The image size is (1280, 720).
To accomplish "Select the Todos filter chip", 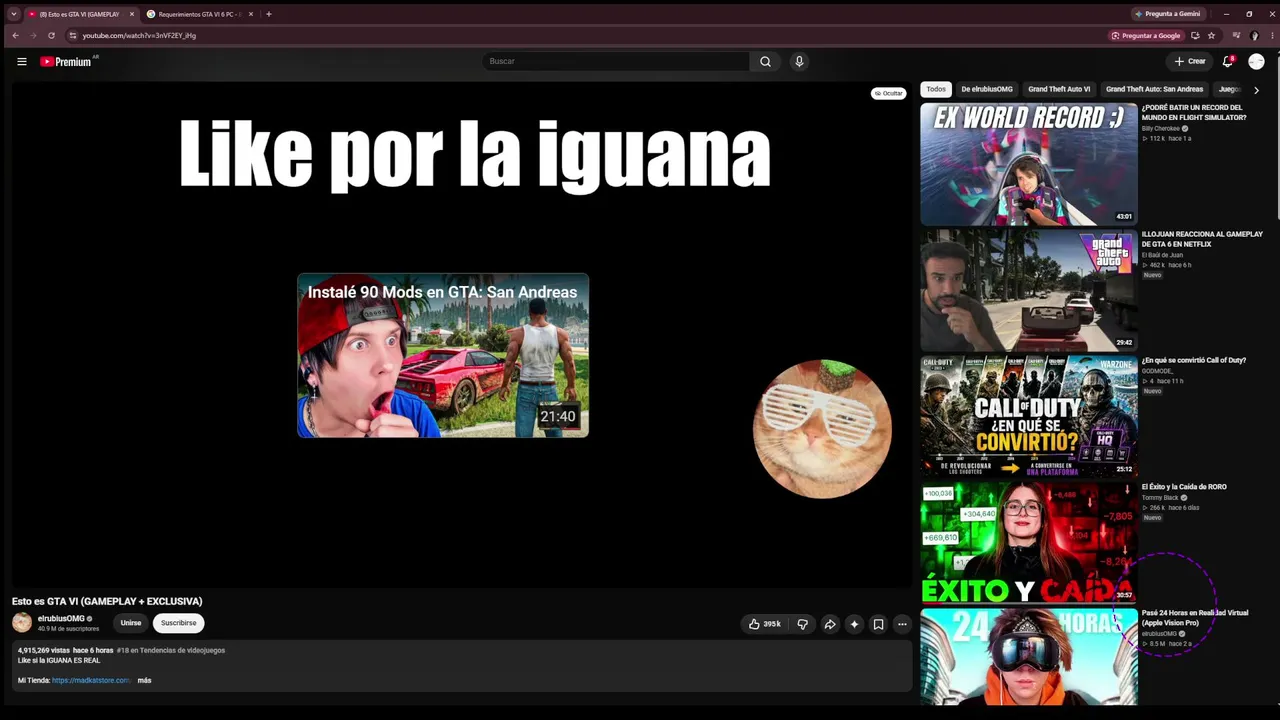I will (x=936, y=89).
